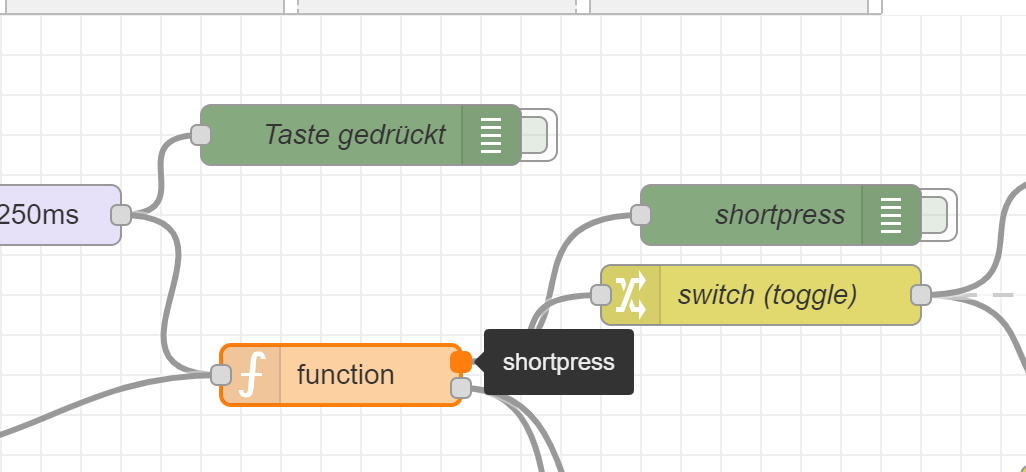Select the orange function node label
The height and width of the screenshot is (472, 1026).
point(346,376)
